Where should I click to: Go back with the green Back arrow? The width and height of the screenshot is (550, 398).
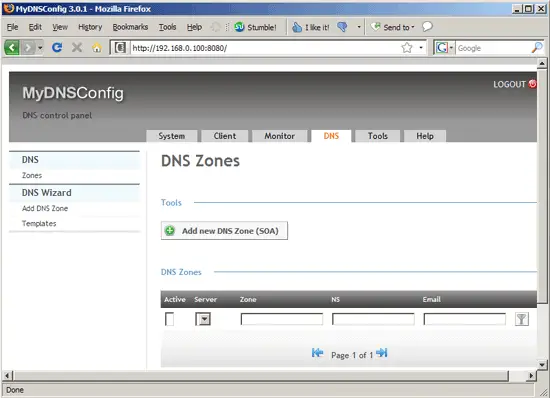coord(11,47)
